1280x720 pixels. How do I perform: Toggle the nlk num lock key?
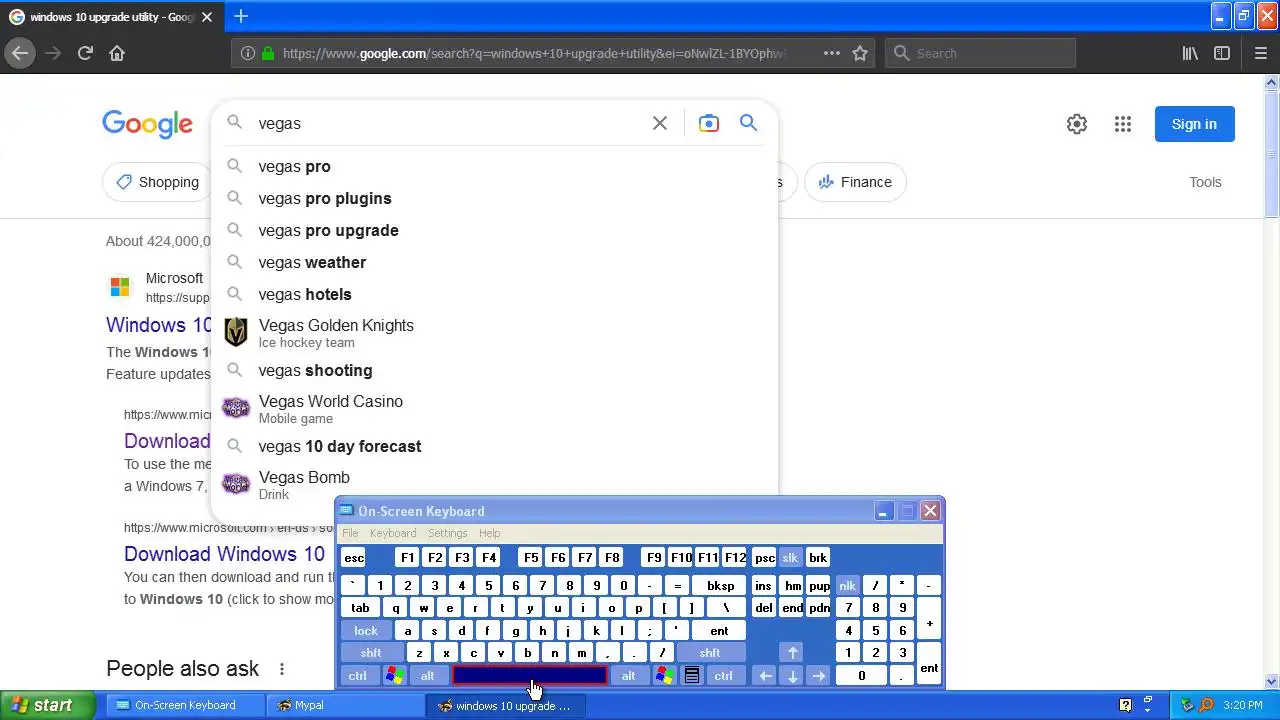coord(847,586)
